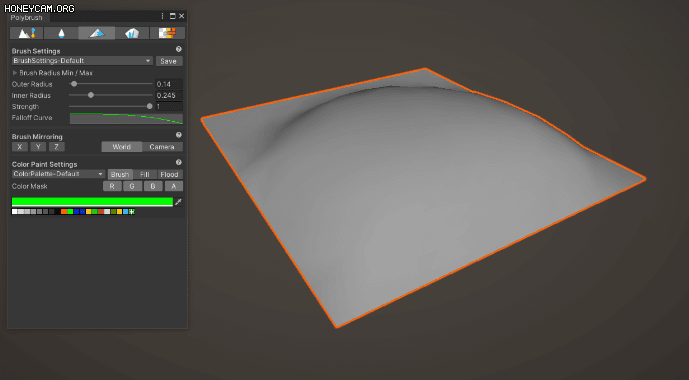Choose Flood paint mode
This screenshot has height=380, width=689.
point(170,174)
